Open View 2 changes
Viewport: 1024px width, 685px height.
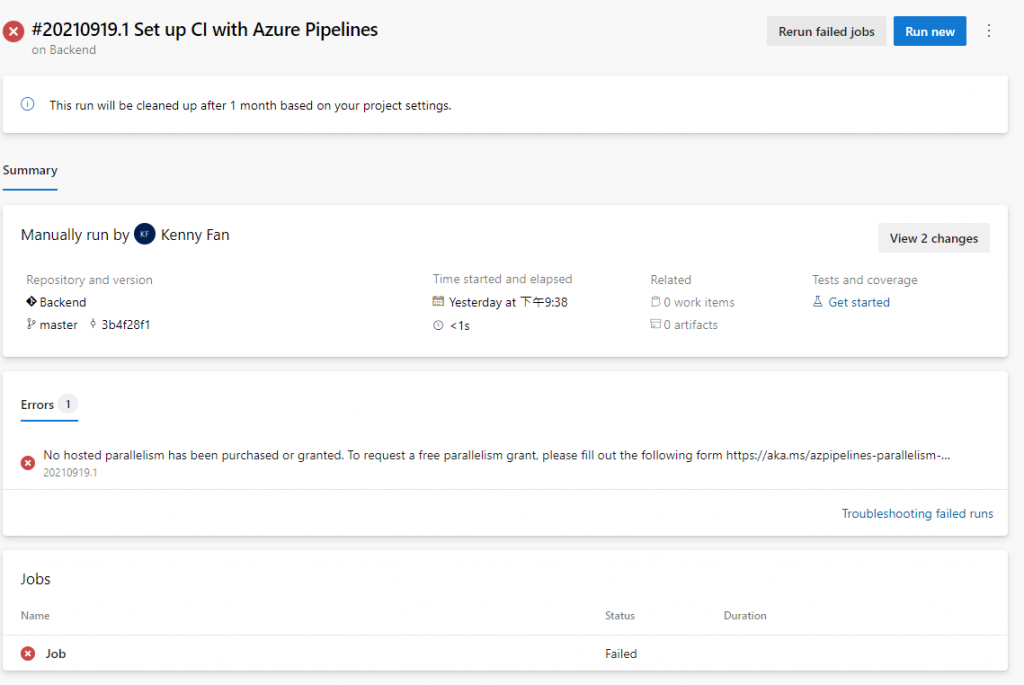[x=933, y=239]
